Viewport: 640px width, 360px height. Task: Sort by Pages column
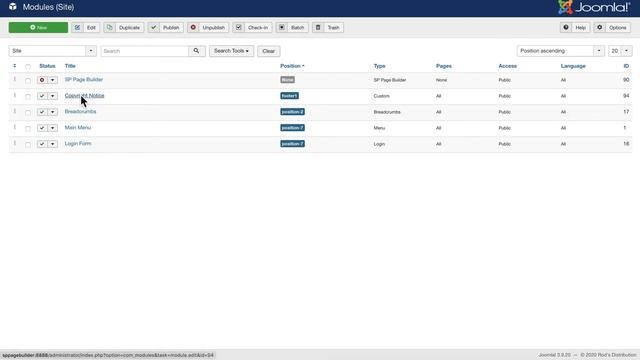coord(444,66)
